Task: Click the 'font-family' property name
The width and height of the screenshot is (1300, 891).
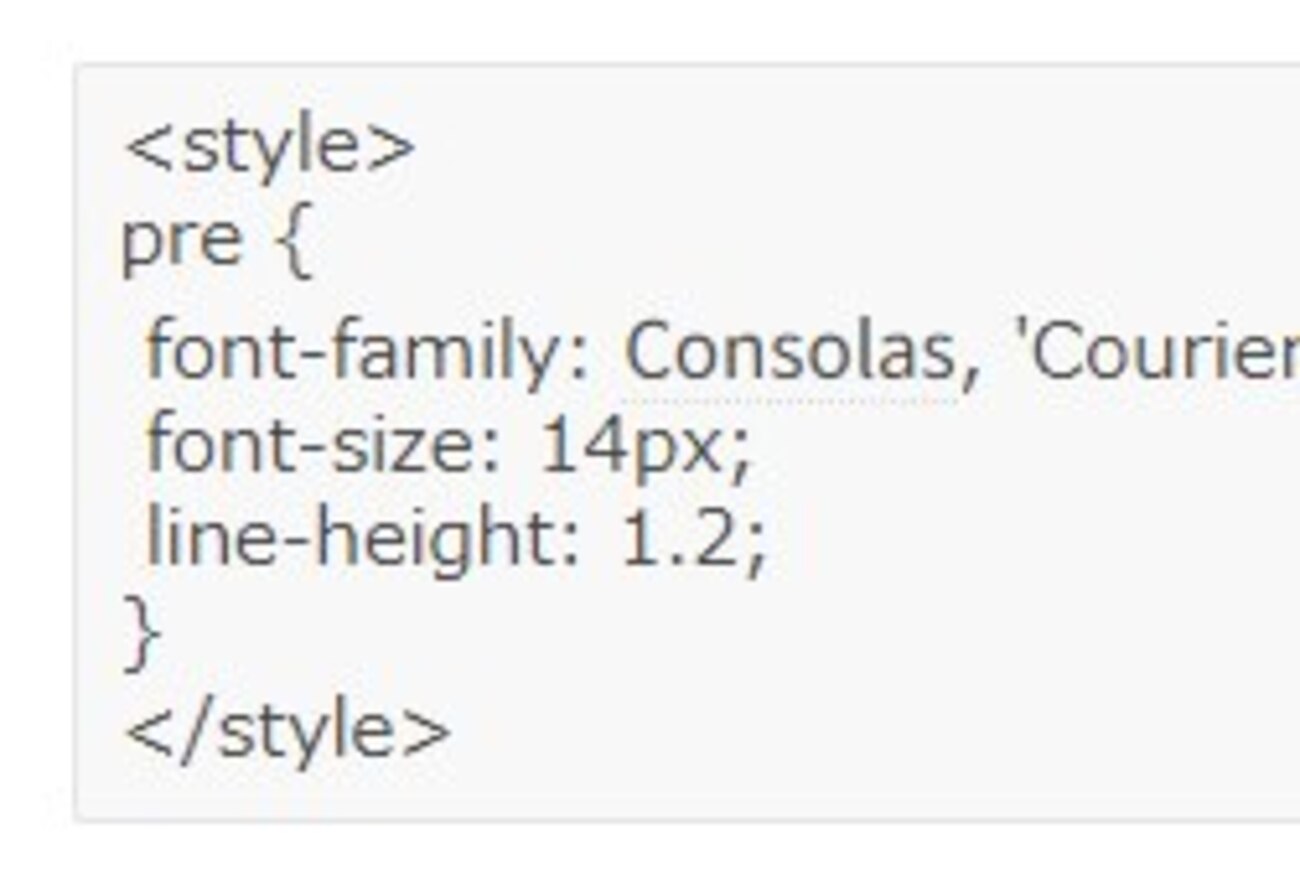Action: [355, 352]
